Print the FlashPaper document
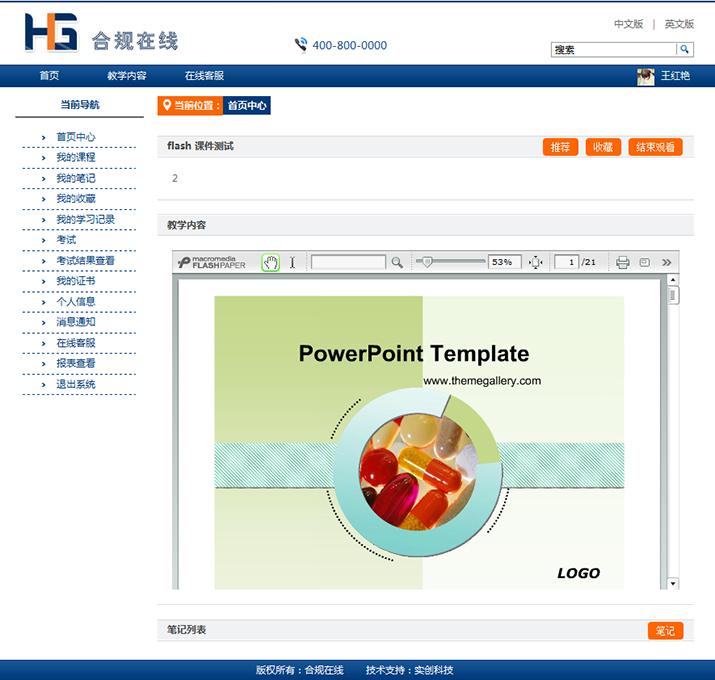 tap(622, 262)
